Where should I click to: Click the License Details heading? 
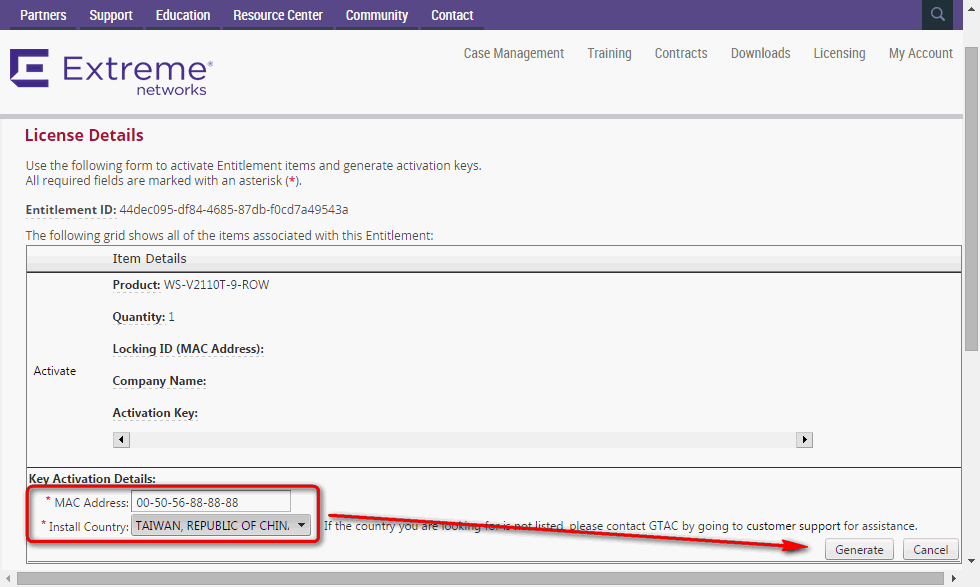tap(84, 135)
